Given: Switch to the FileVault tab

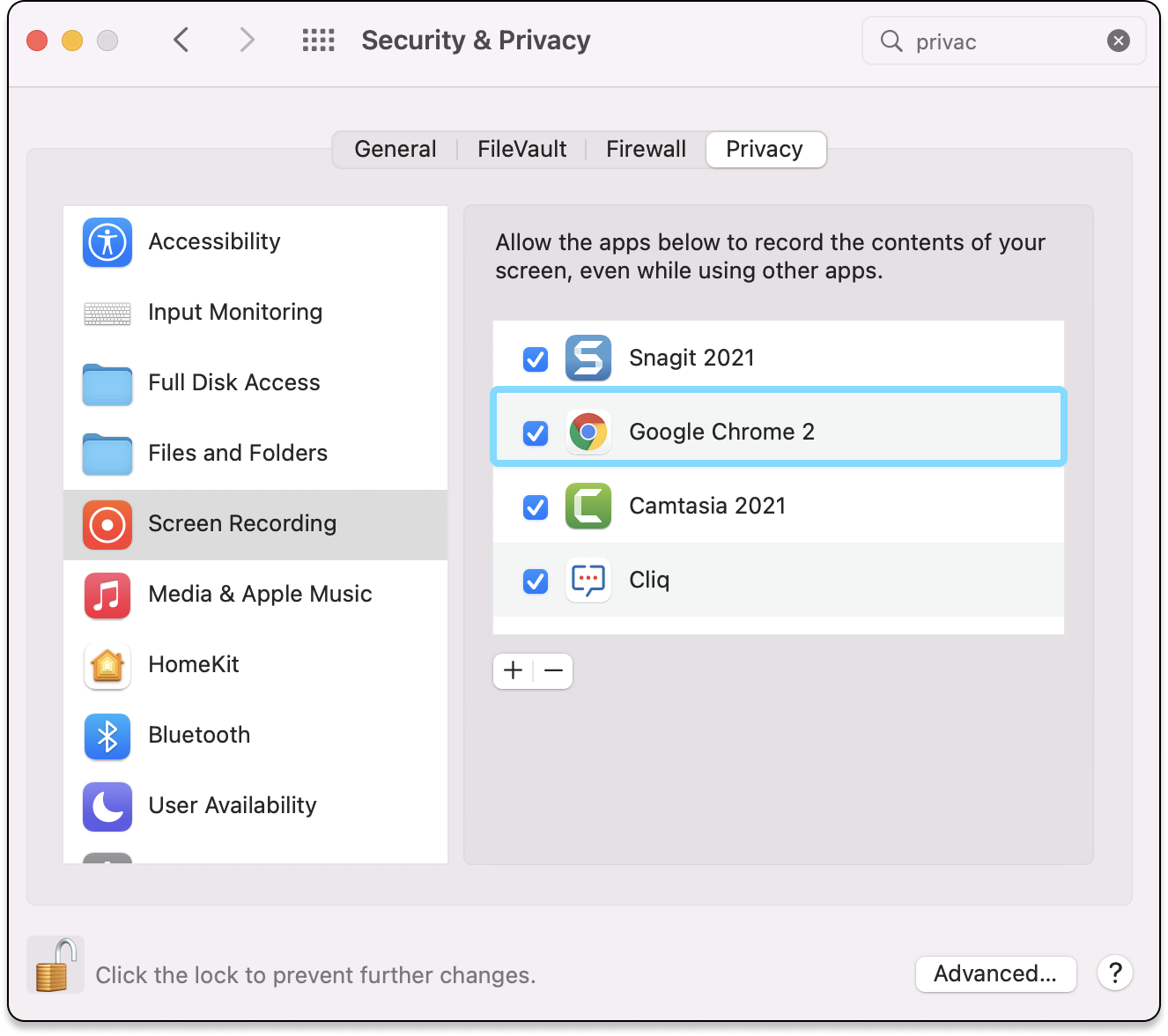Looking at the screenshot, I should click(x=522, y=149).
